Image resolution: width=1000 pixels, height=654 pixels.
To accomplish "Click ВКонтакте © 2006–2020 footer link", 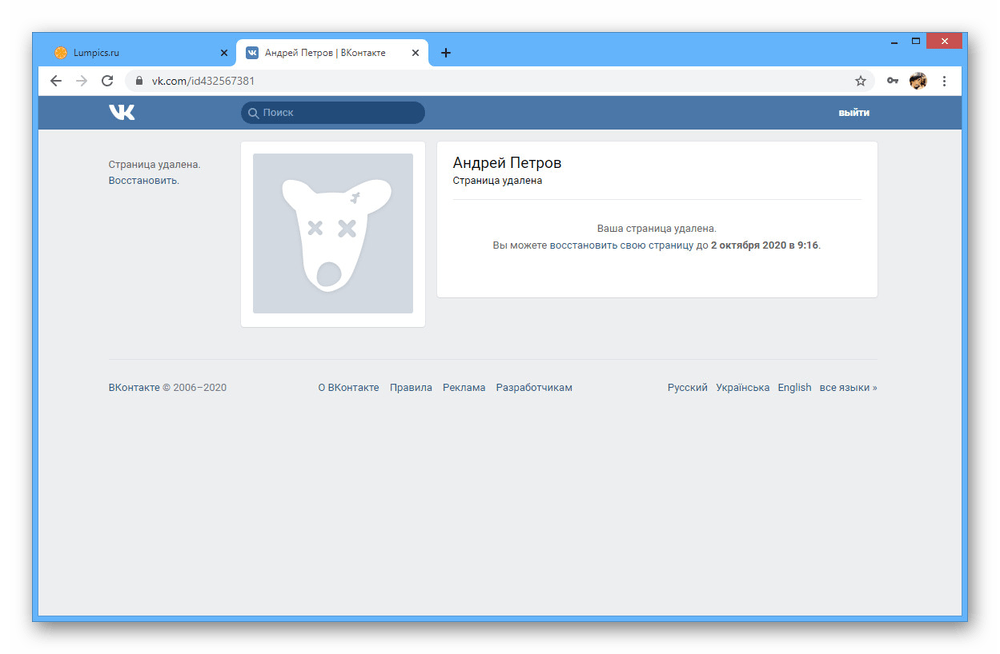I will point(167,387).
